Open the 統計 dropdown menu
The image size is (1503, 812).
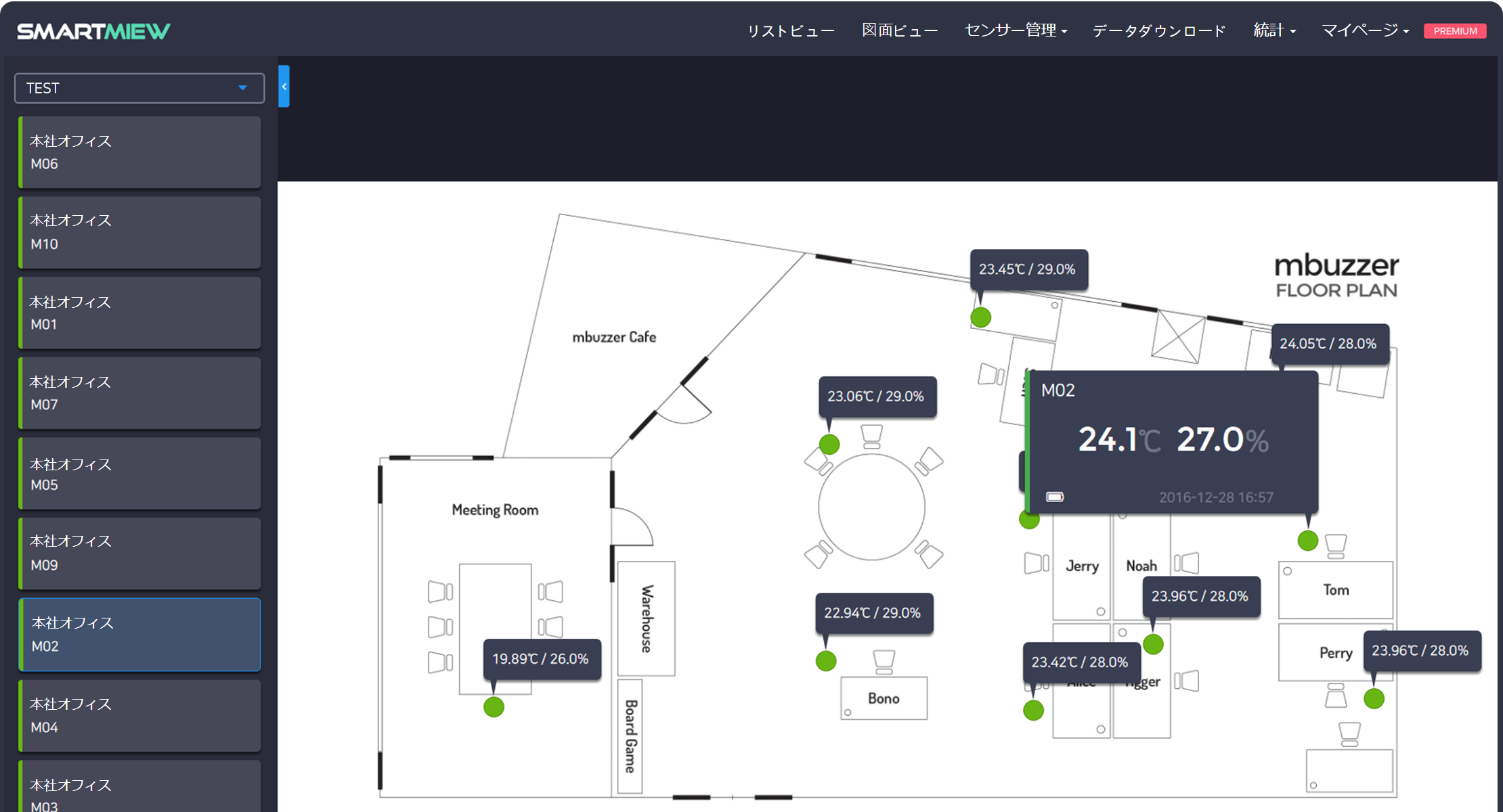click(1273, 30)
